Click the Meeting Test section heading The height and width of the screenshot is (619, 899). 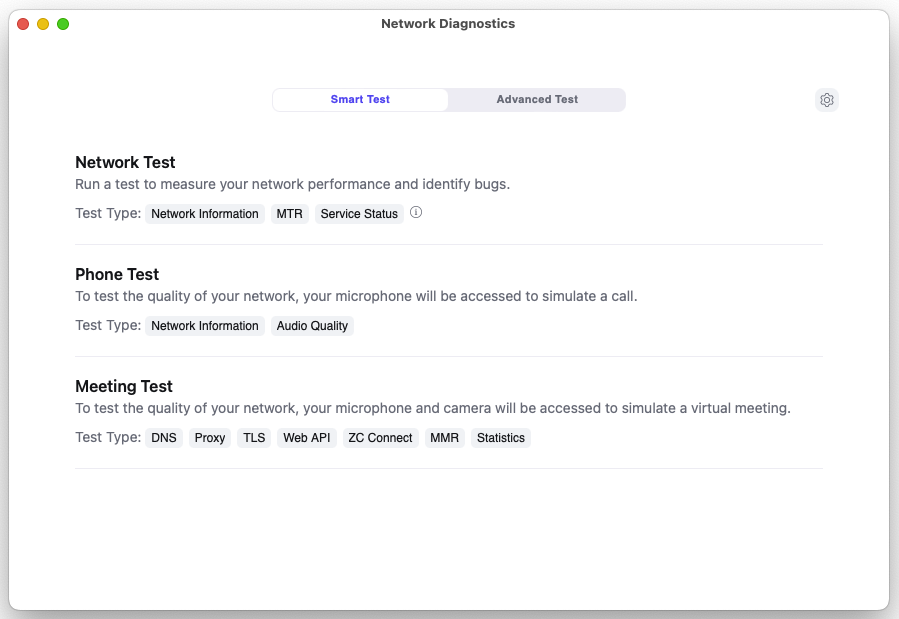pyautogui.click(x=124, y=386)
